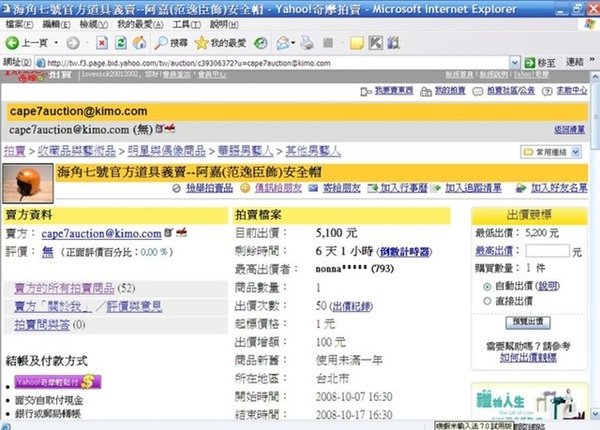Open the 收藏品與藝術品 breadcrumb
Screen dimensions: 600x430
click(77, 151)
